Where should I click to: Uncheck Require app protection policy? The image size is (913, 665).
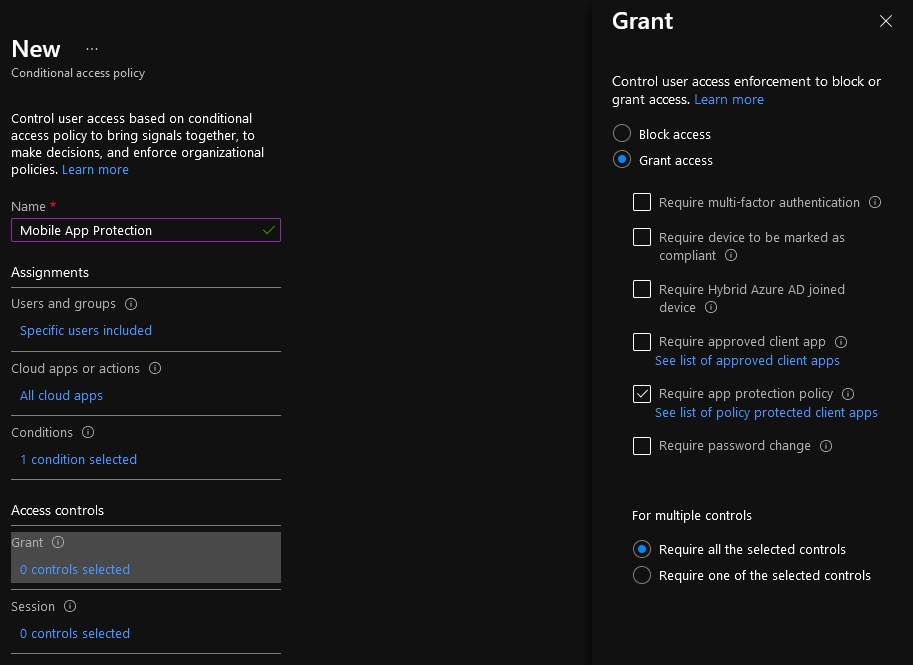642,394
